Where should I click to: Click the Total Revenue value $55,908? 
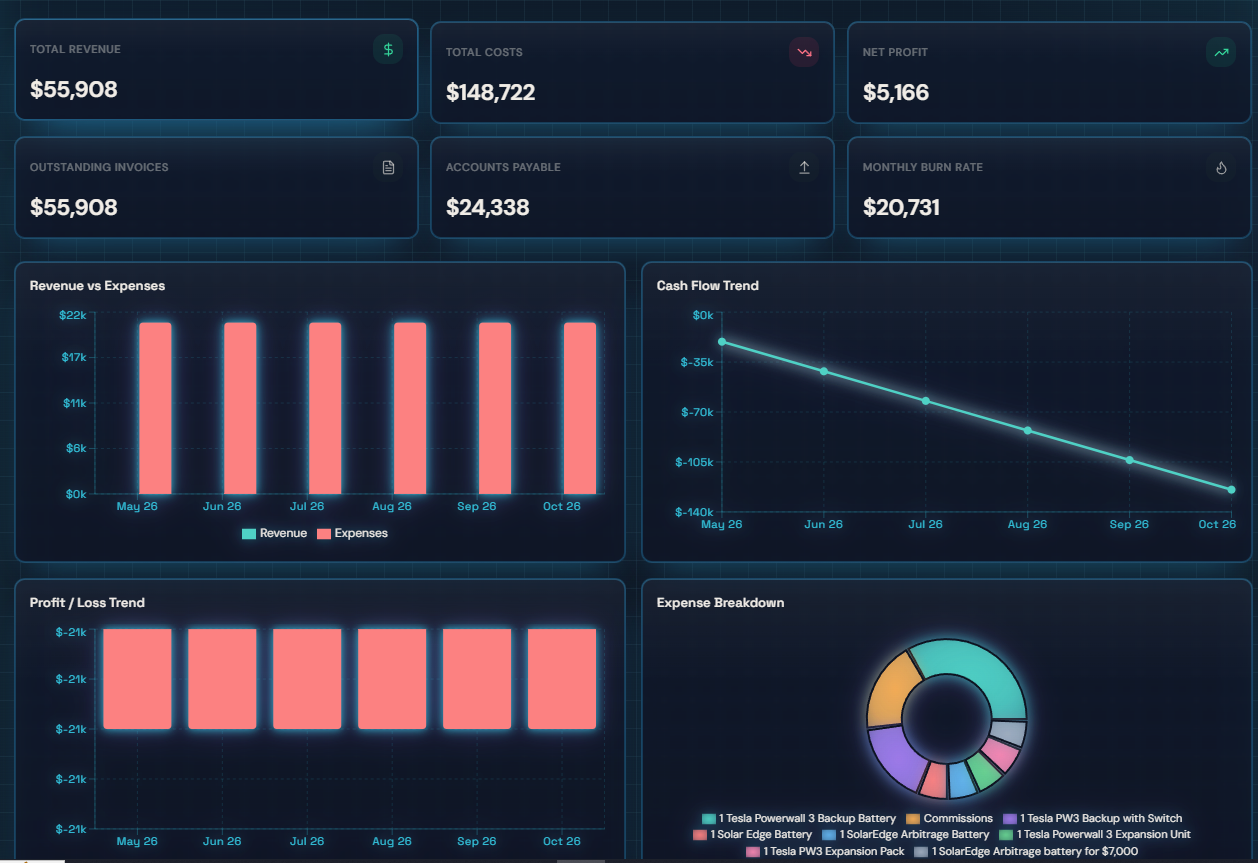coord(74,90)
